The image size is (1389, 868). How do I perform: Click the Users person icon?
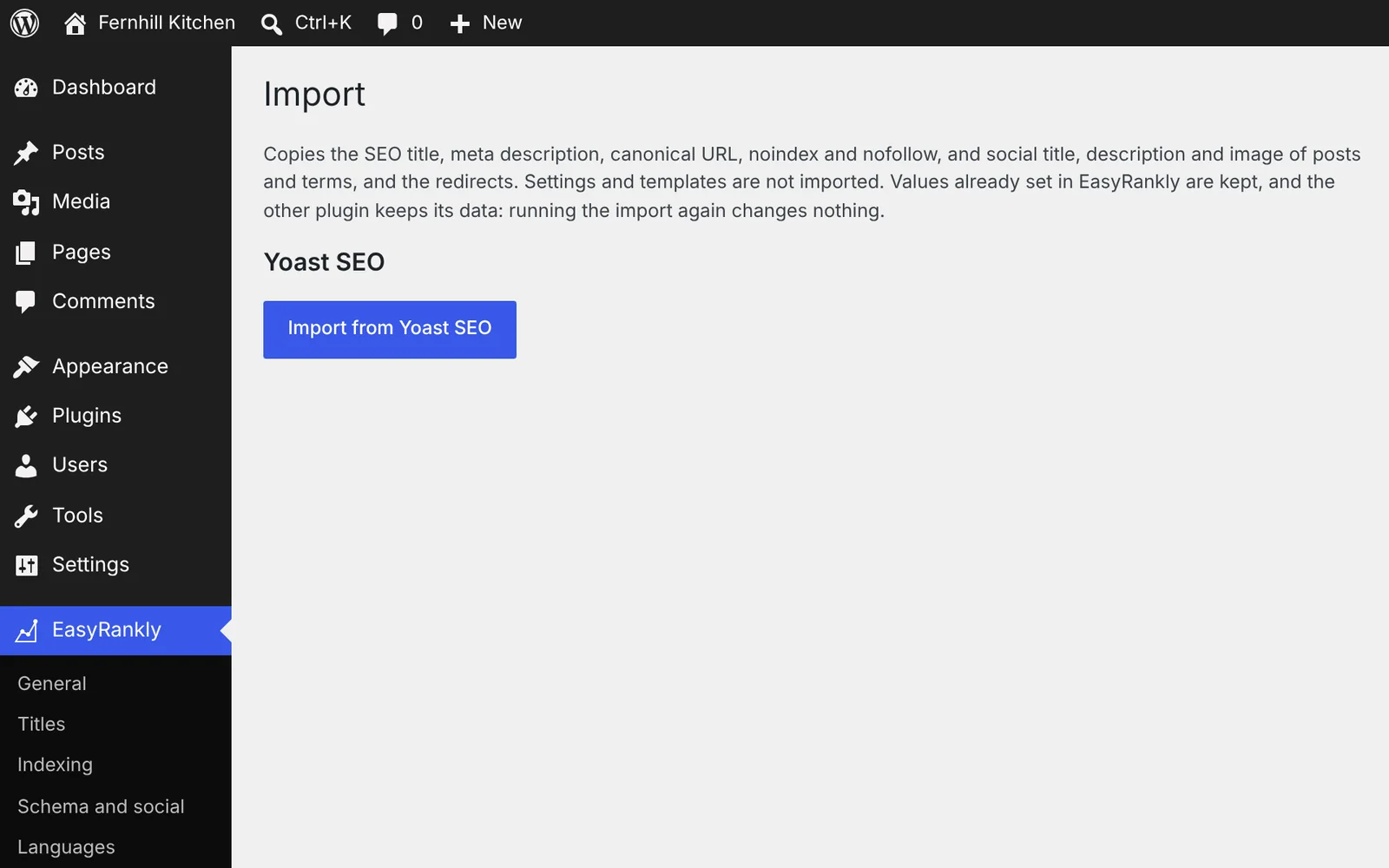(x=26, y=466)
